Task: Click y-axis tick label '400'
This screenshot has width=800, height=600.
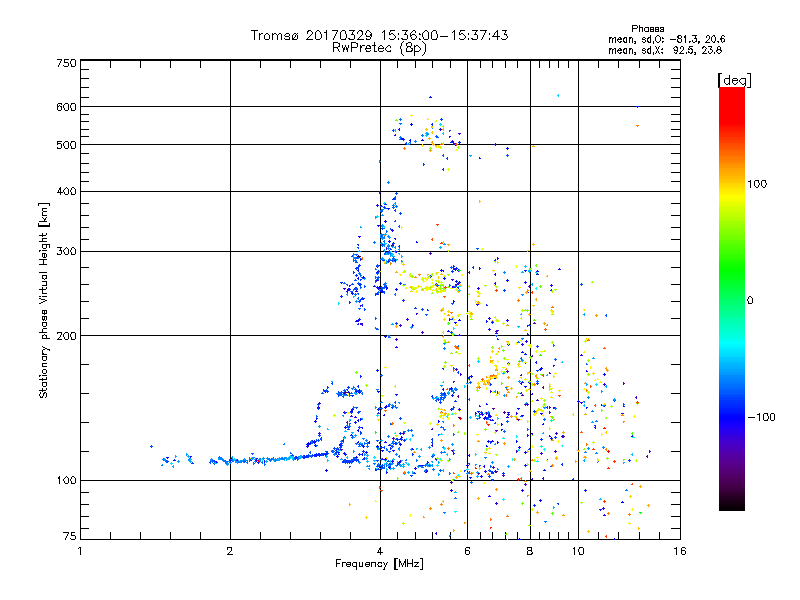Action: 66,191
